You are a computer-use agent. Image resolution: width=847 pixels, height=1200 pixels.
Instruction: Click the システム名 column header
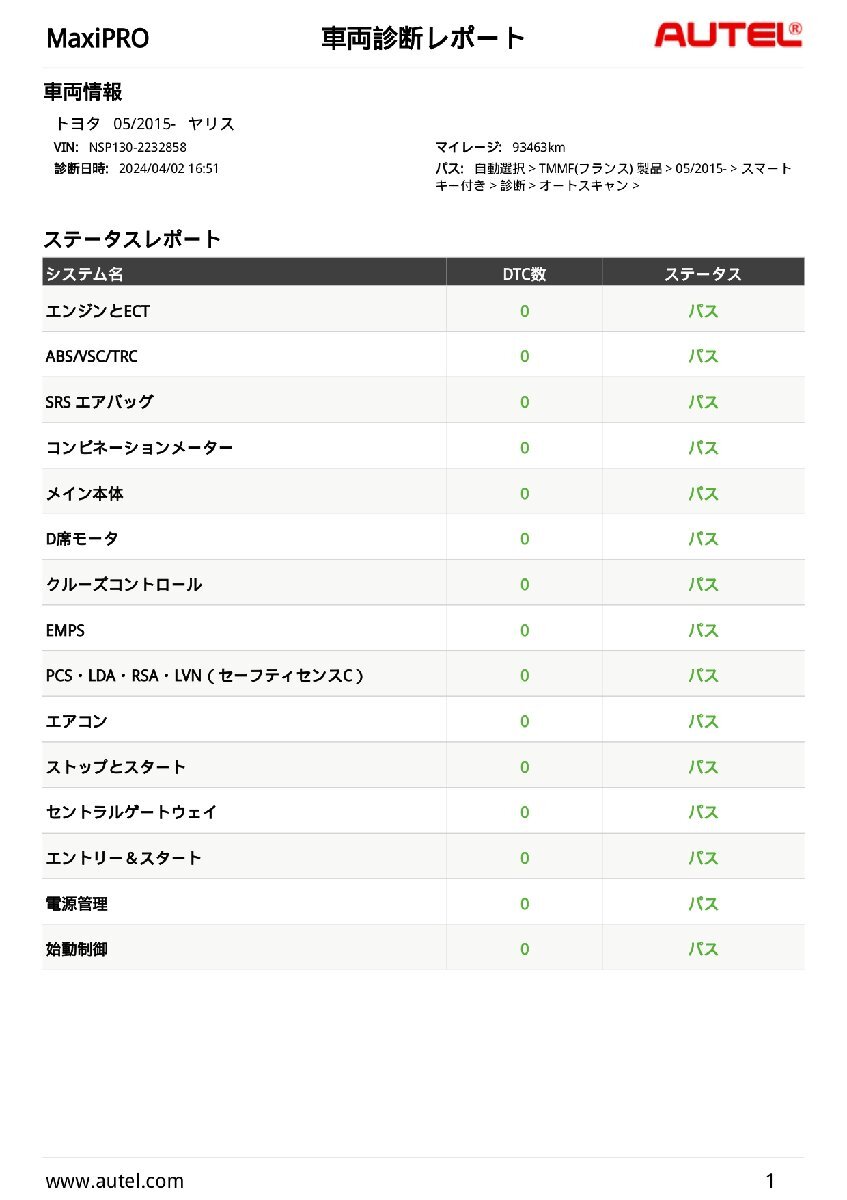(x=85, y=274)
